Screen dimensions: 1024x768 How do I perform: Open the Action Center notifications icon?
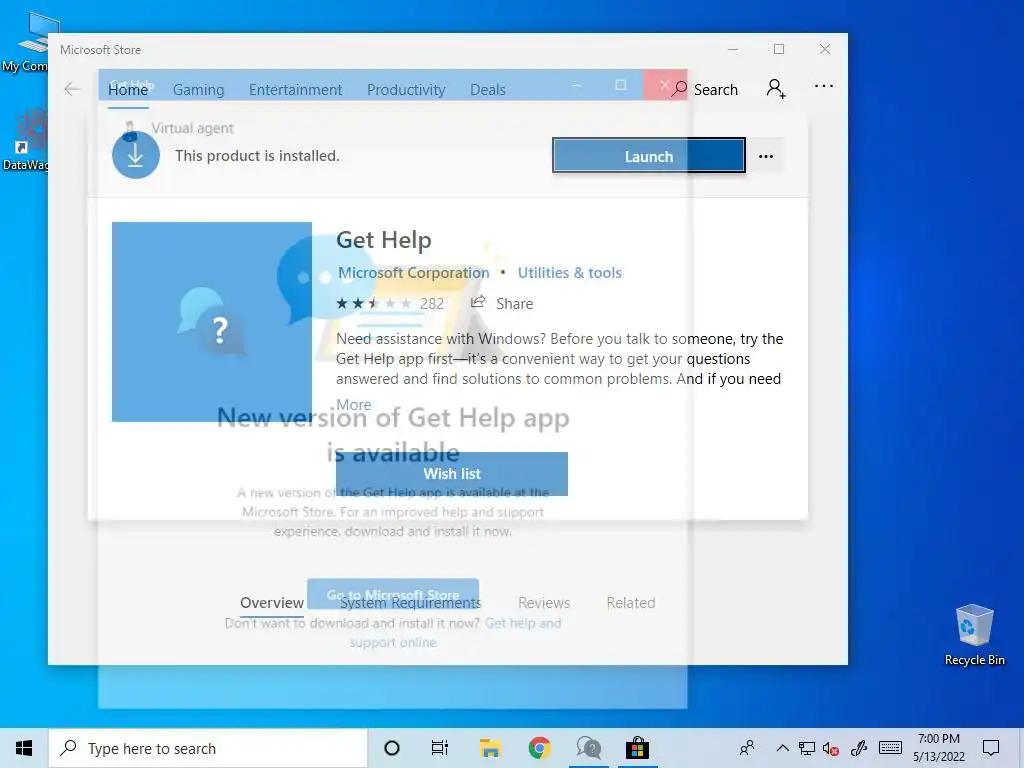click(x=991, y=748)
